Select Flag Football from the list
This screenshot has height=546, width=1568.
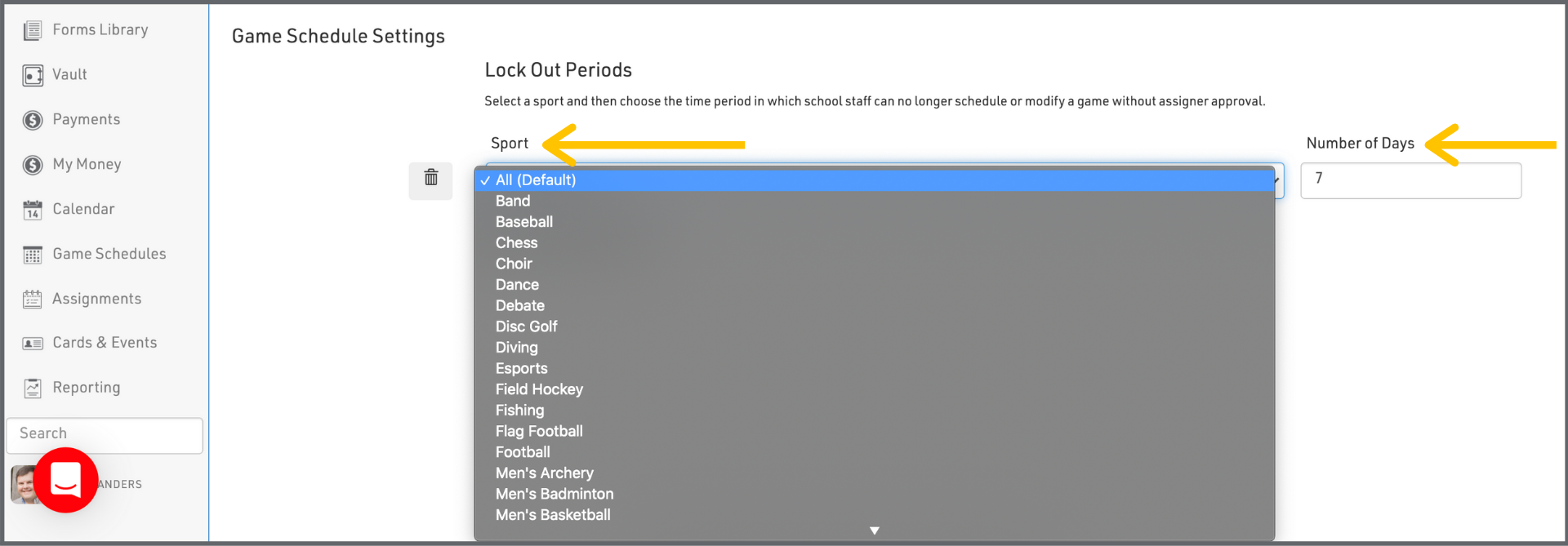[539, 432]
